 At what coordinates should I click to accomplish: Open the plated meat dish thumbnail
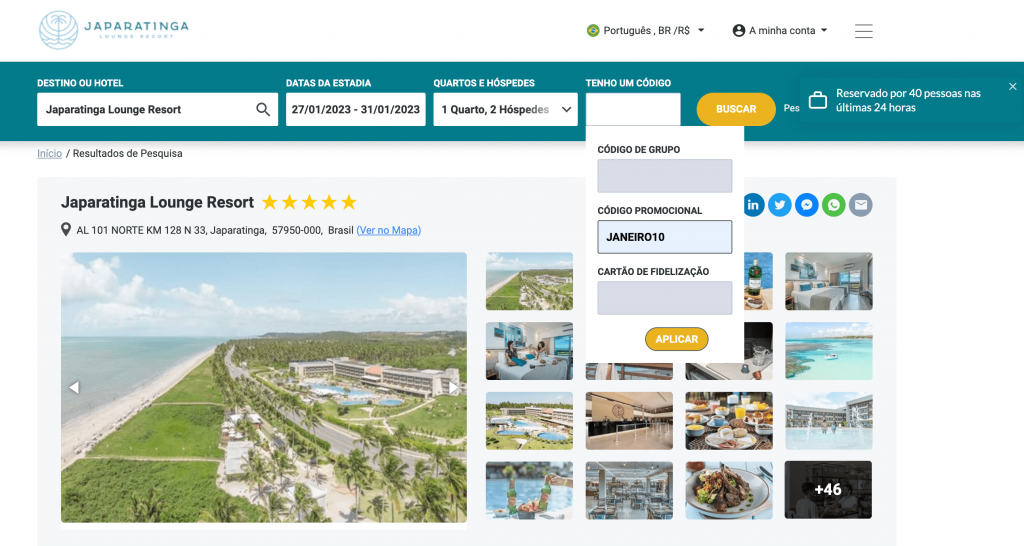coord(729,490)
